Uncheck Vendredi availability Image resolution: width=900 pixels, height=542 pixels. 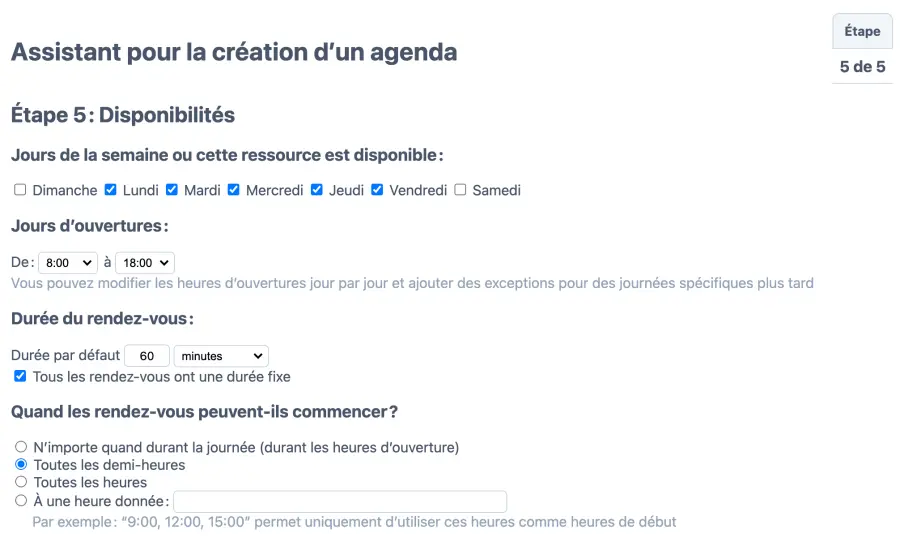pos(378,190)
